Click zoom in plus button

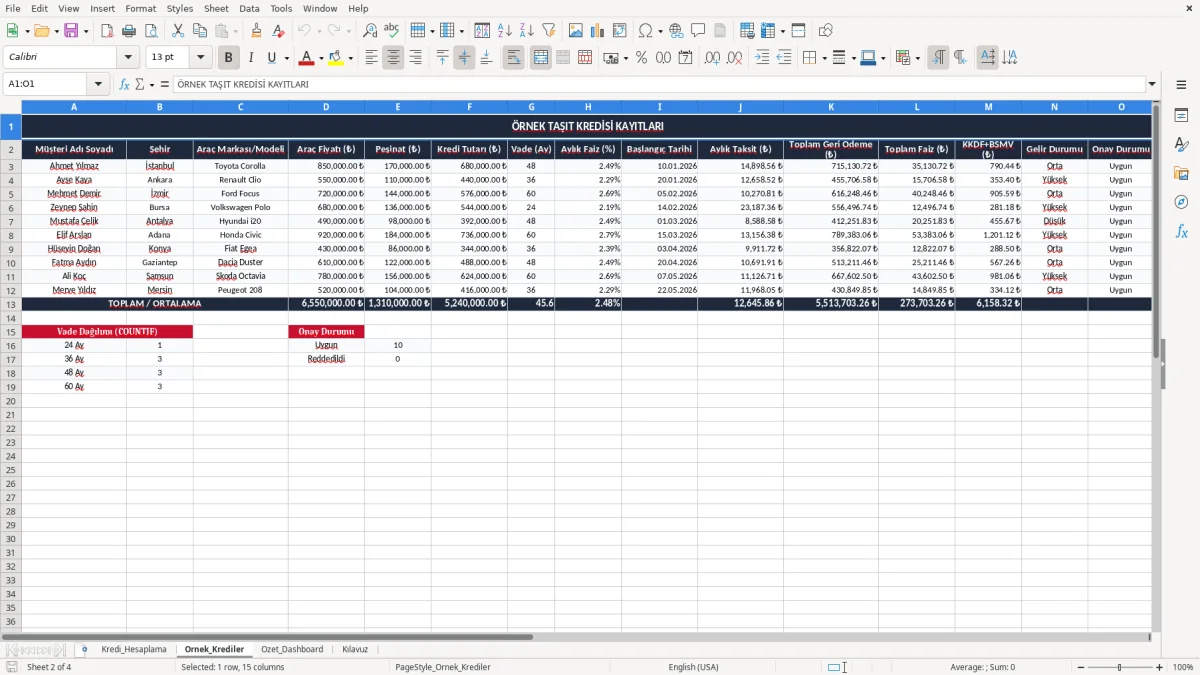1159,667
